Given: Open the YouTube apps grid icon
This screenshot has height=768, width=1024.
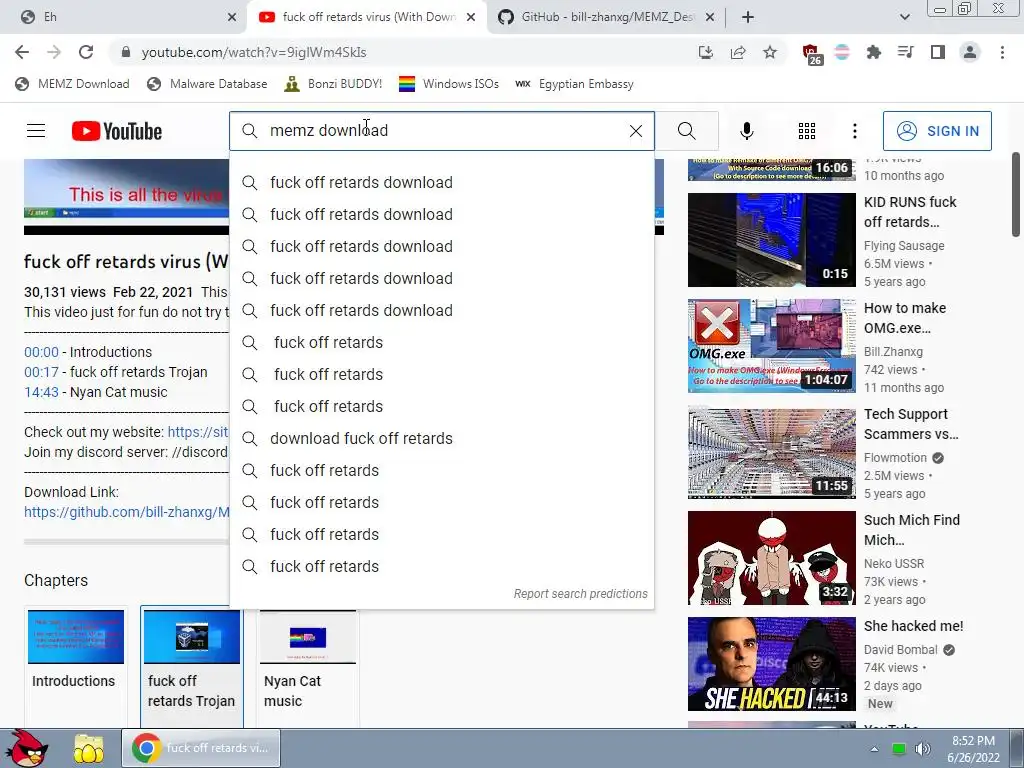Looking at the screenshot, I should (807, 131).
